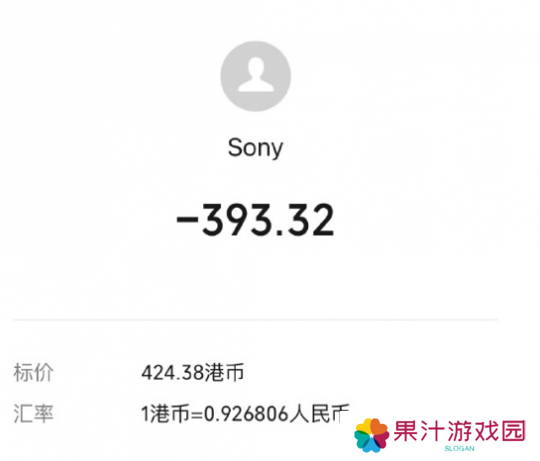The height and width of the screenshot is (461, 540).
Task: Click the SLOGAN text under watermark
Action: pyautogui.click(x=459, y=449)
